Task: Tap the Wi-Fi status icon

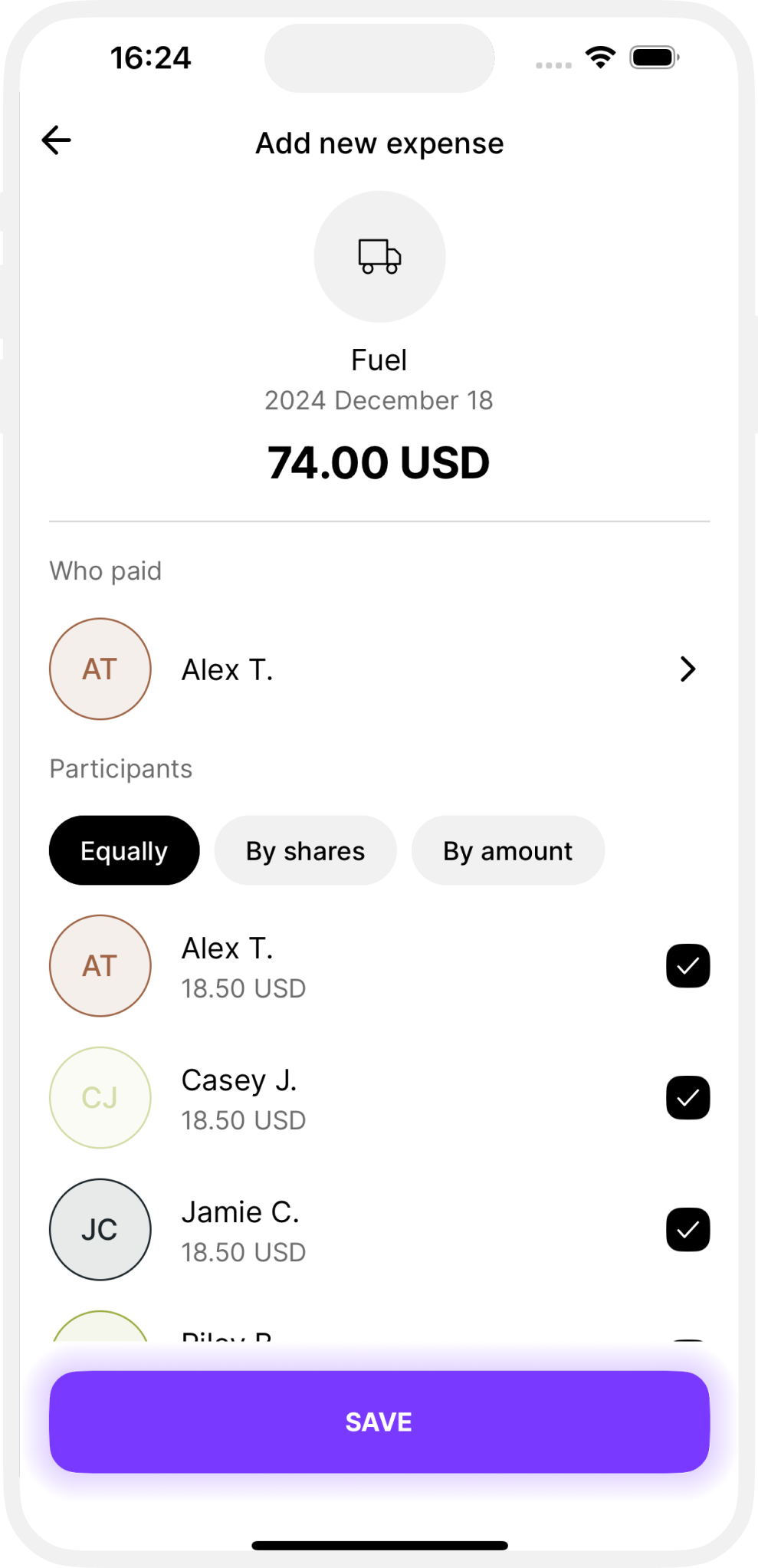Action: (600, 58)
